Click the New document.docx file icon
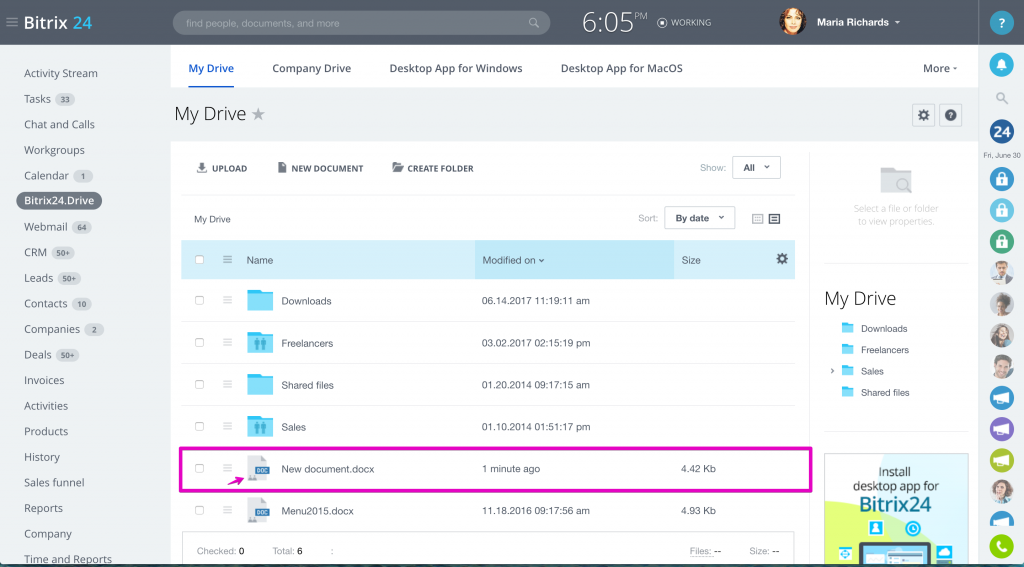This screenshot has height=567, width=1024. coord(258,468)
